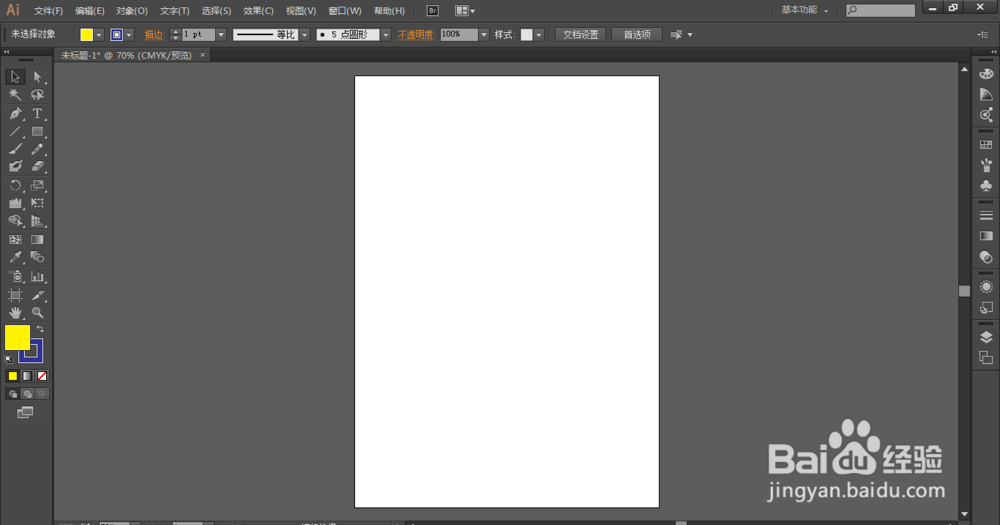
Task: Select the Artboard tool
Action: [x=15, y=295]
